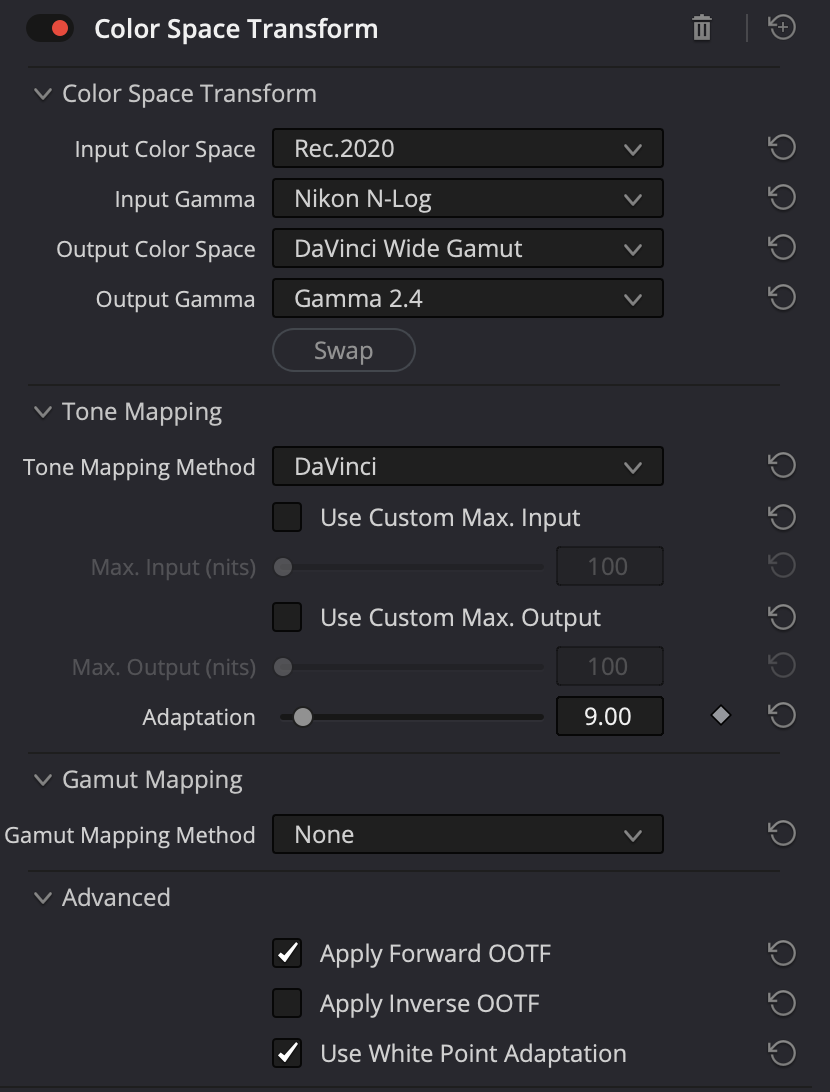
Task: Open Tone Mapping Method dropdown
Action: pos(467,466)
